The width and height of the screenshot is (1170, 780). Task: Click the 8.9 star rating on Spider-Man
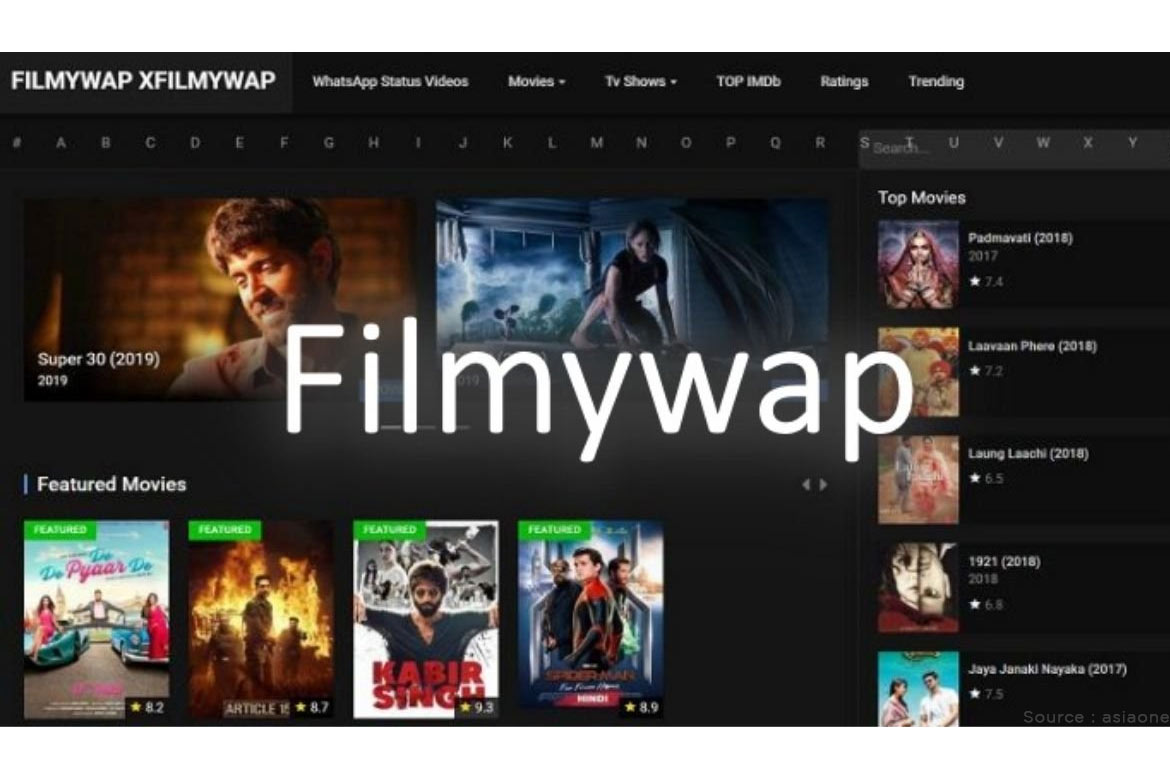(642, 707)
